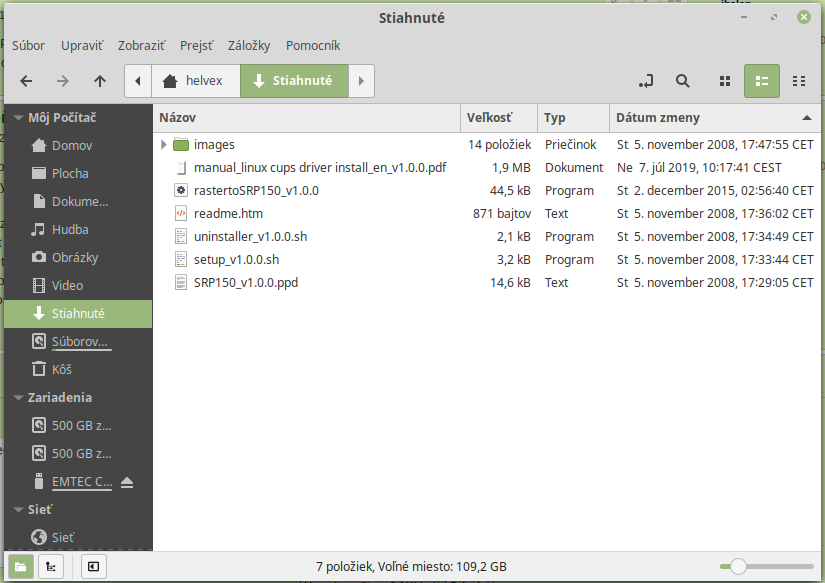Select setup_v1.0.0.sh file
825x583 pixels.
pyautogui.click(x=236, y=260)
